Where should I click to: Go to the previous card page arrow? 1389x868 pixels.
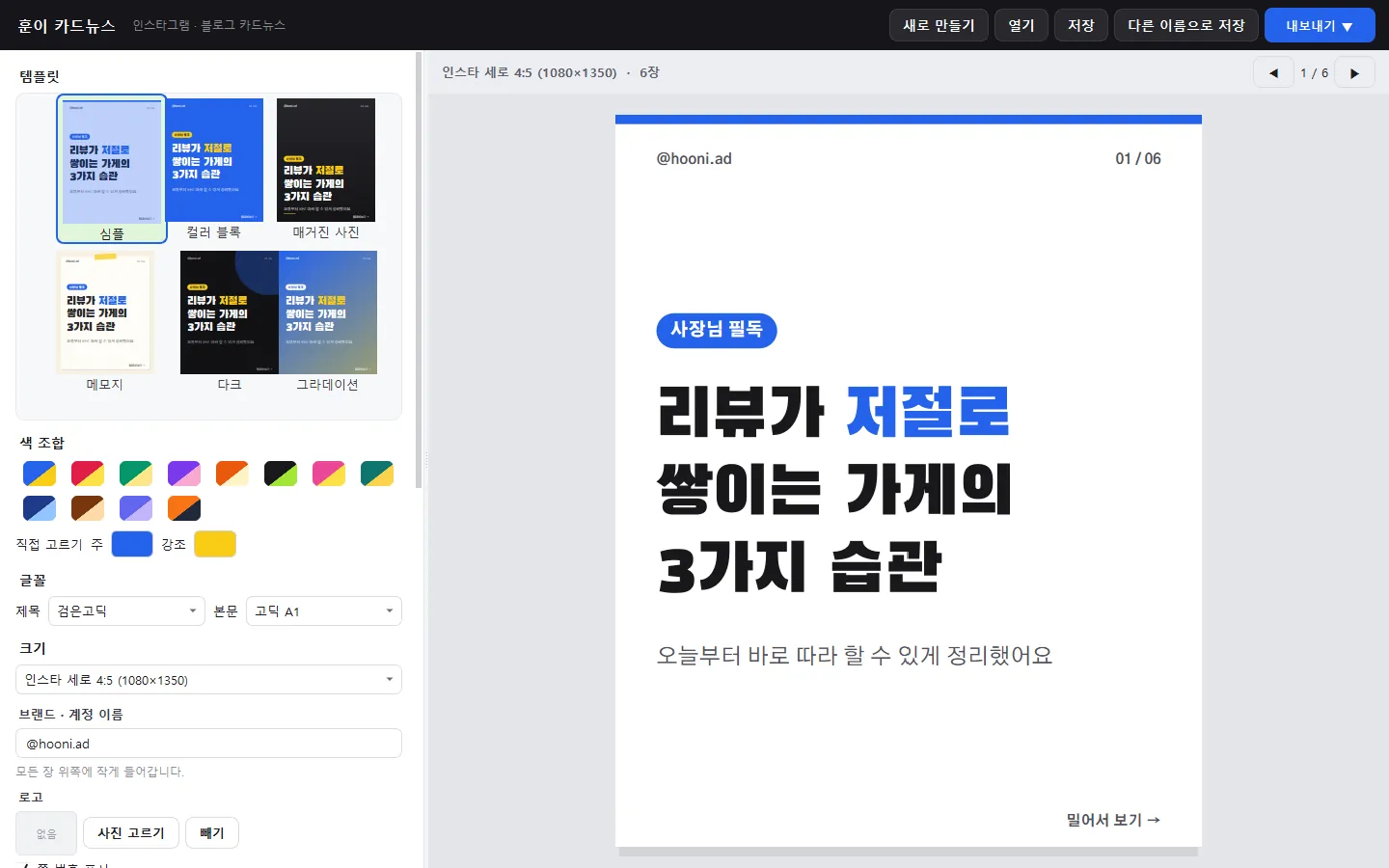pos(1273,72)
